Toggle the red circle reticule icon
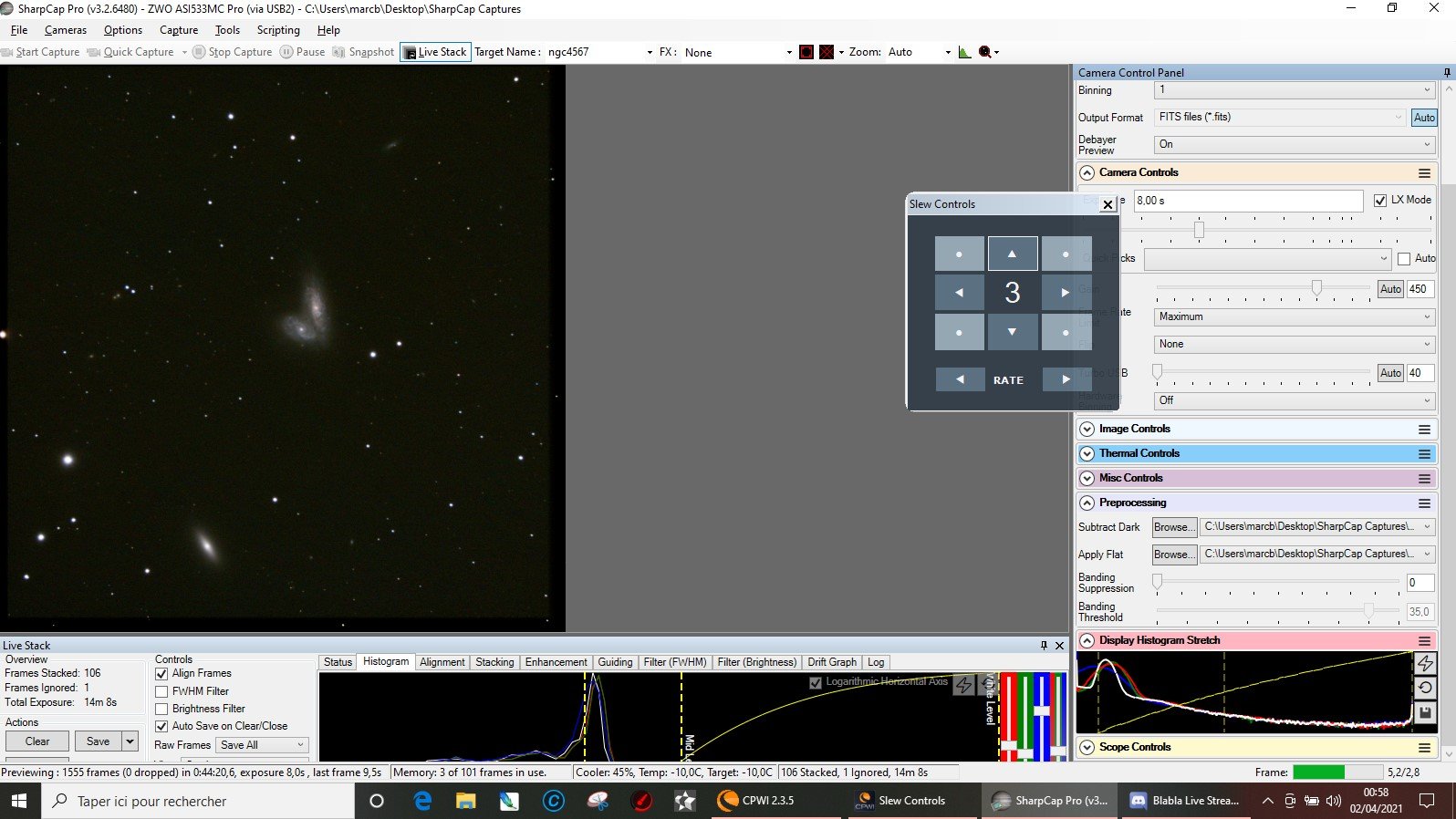The height and width of the screenshot is (819, 1456). (806, 52)
